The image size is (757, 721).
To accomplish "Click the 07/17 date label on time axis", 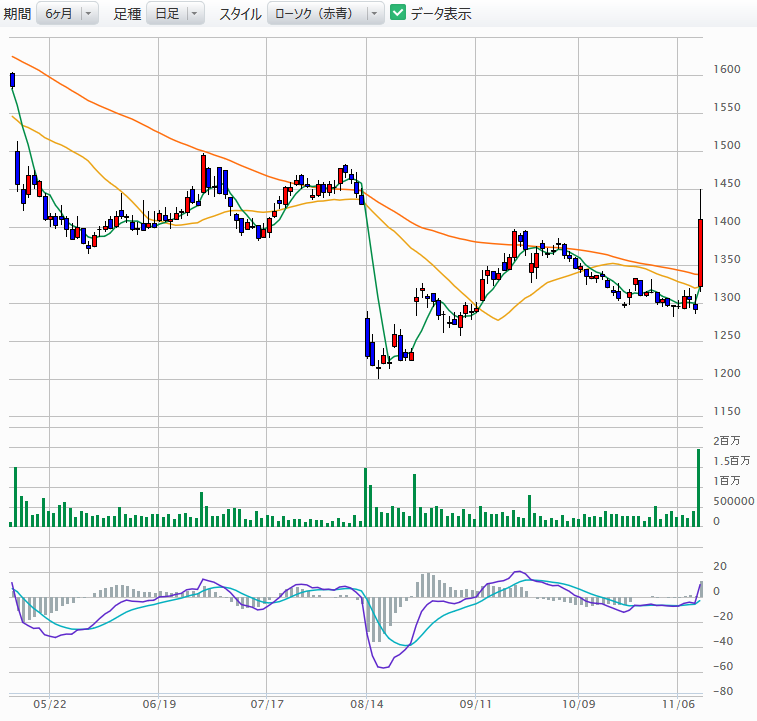I will 266,705.
